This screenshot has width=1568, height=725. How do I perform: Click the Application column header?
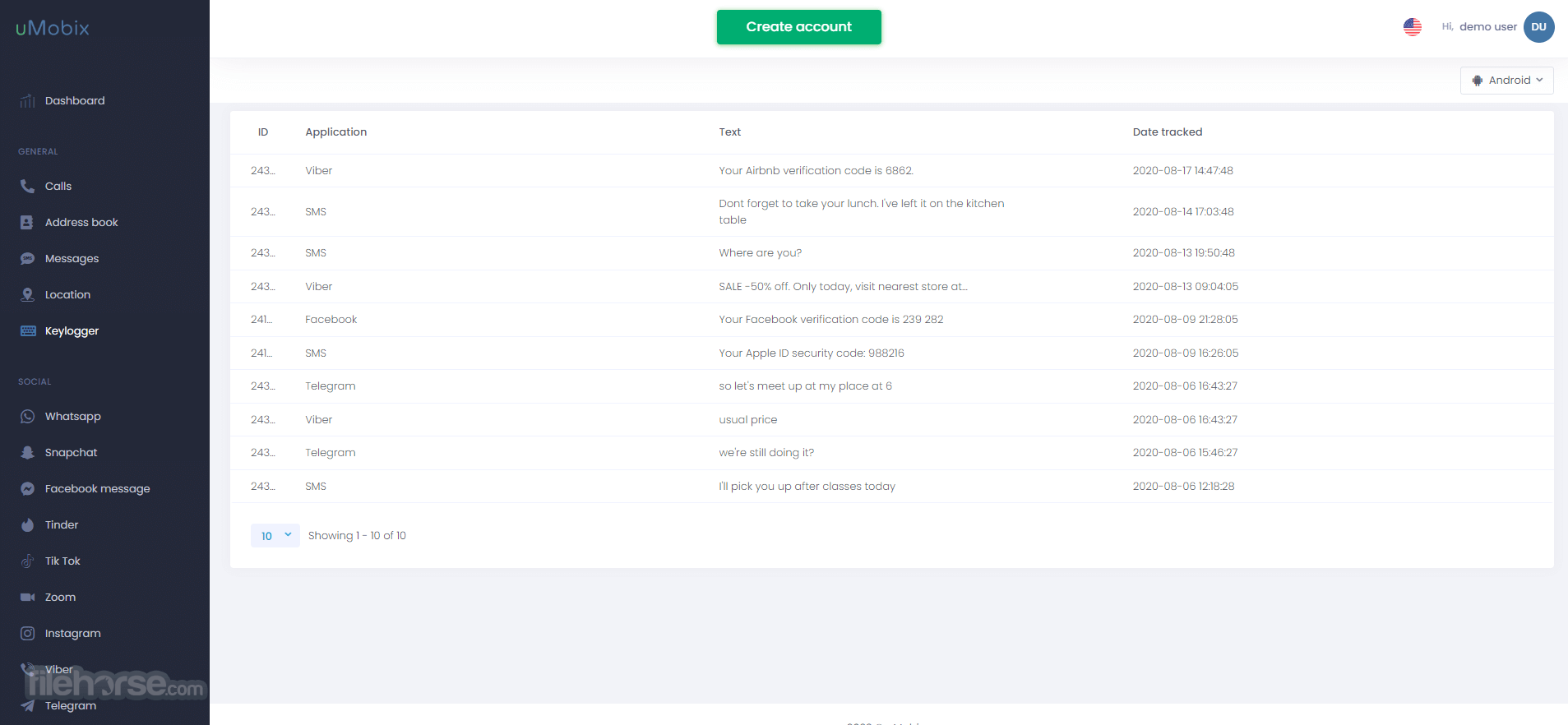click(336, 132)
